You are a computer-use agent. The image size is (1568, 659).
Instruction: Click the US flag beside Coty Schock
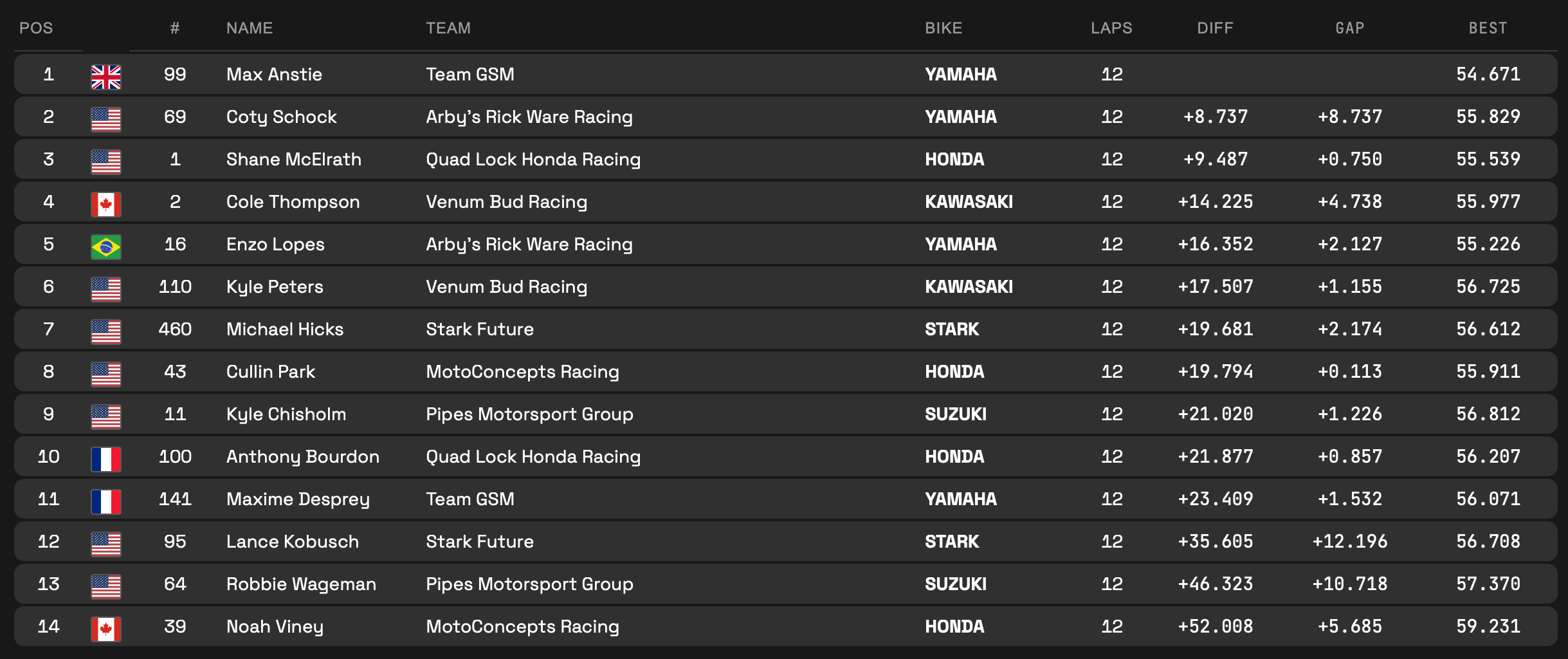pyautogui.click(x=106, y=119)
